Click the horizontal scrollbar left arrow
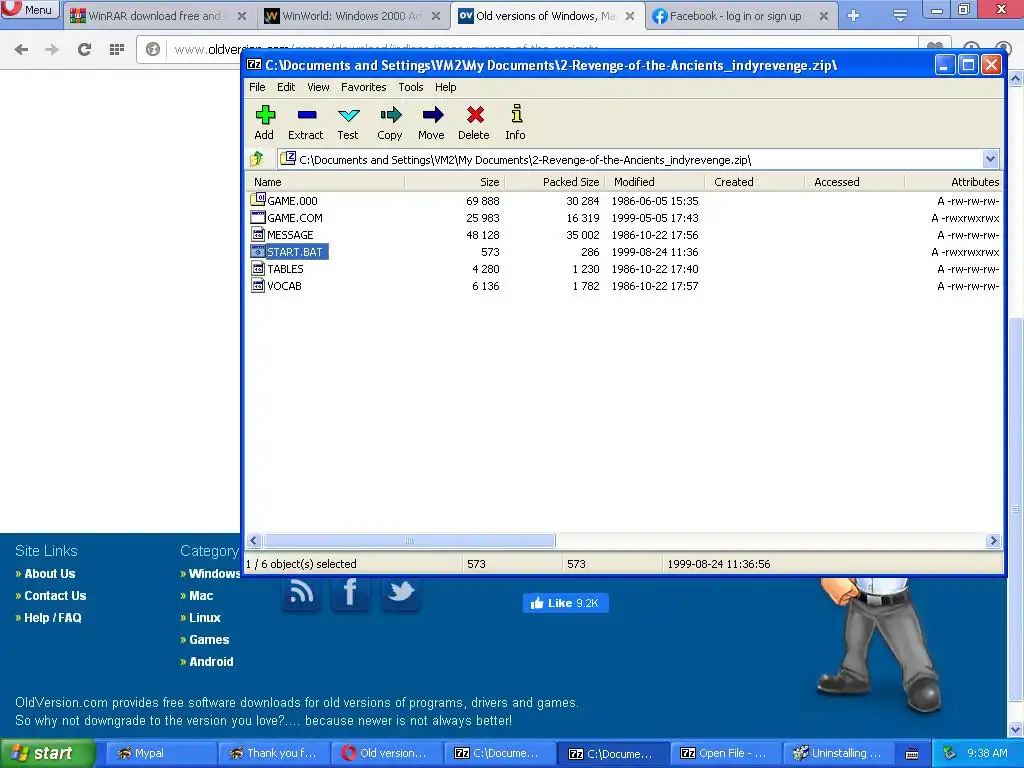Image resolution: width=1024 pixels, height=768 pixels. 254,541
